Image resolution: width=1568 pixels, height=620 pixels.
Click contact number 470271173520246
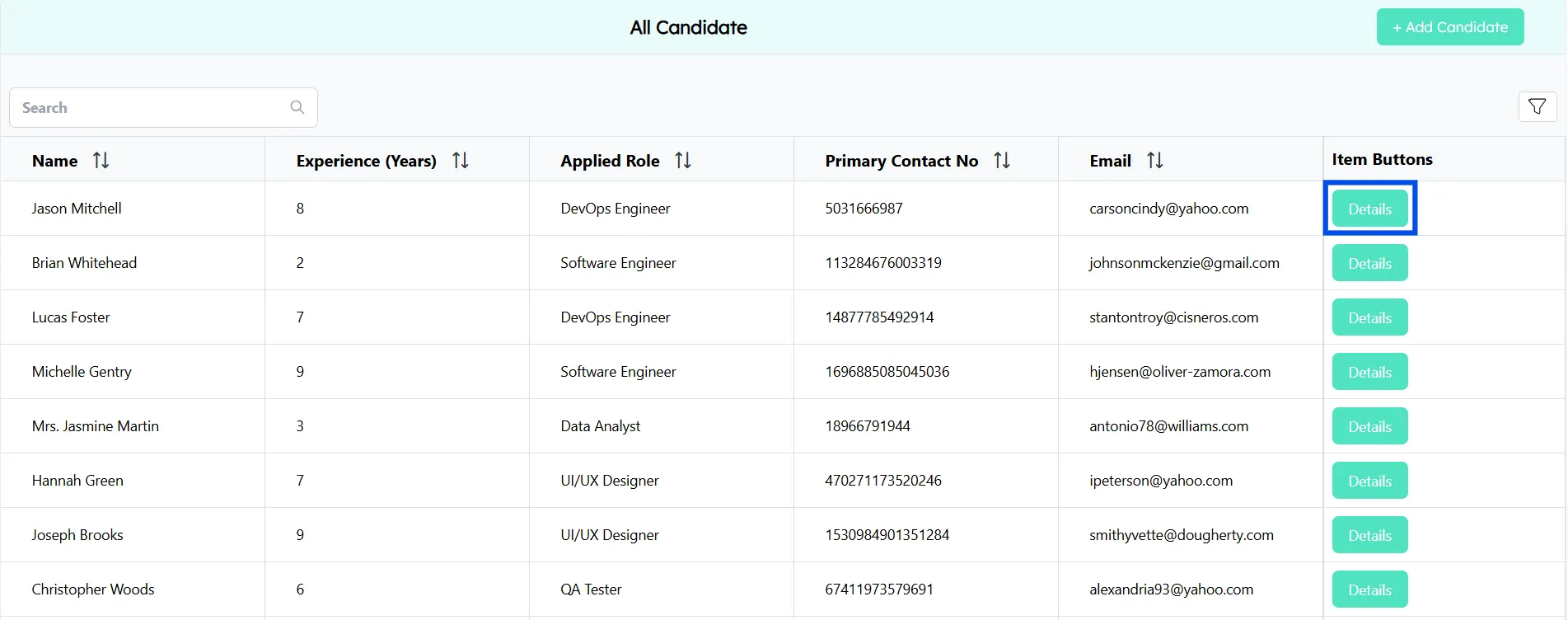tap(882, 481)
